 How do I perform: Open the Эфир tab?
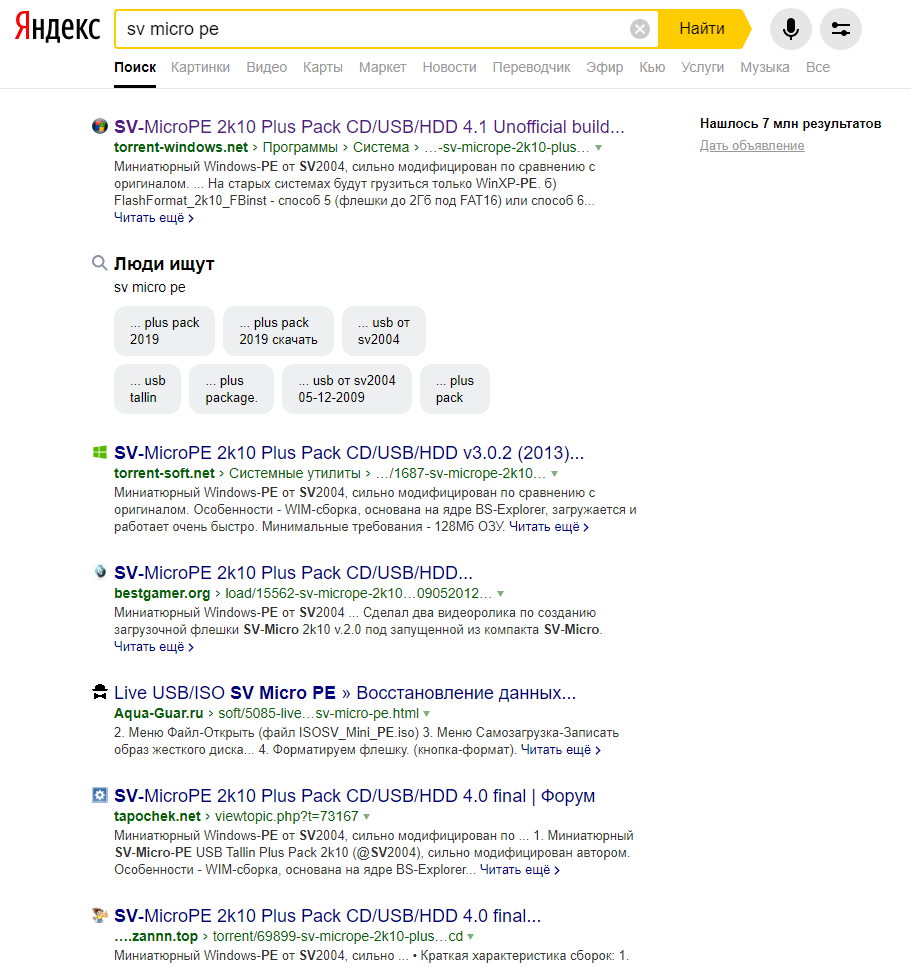tap(604, 67)
